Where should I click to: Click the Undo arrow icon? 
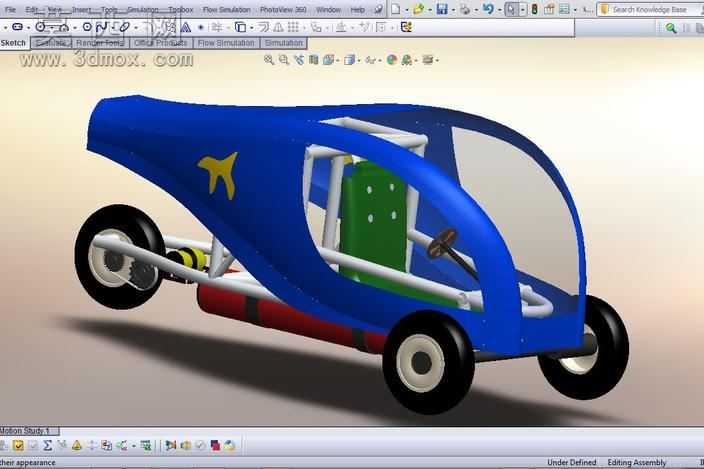click(x=488, y=9)
